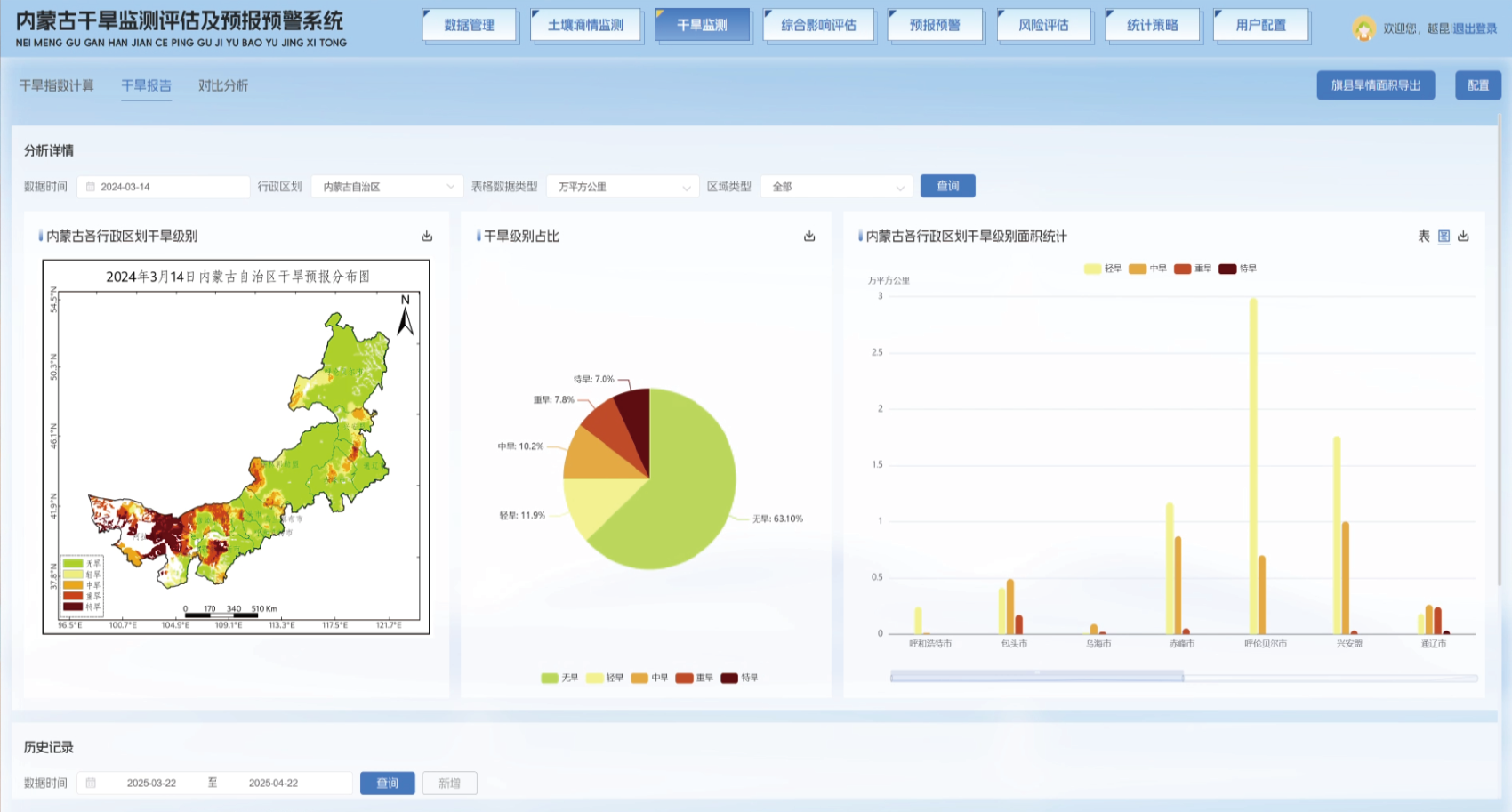Open the 区域类型 dropdown set to 全部

[x=837, y=187]
